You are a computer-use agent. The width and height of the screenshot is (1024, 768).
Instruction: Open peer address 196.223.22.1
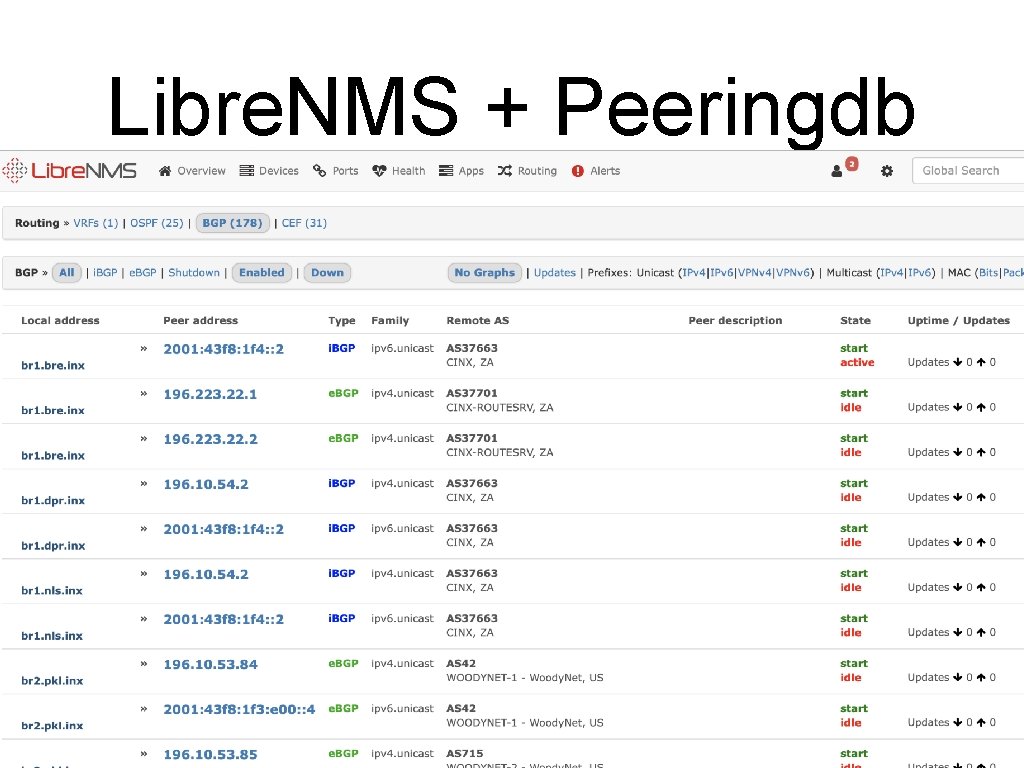point(210,394)
